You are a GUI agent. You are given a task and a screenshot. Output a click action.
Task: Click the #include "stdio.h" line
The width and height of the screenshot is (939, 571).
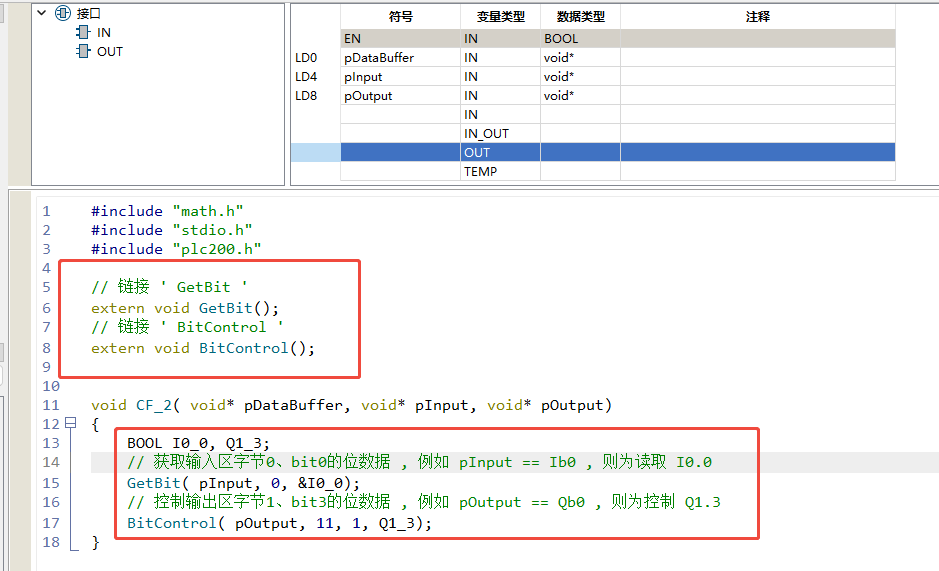(x=171, y=231)
